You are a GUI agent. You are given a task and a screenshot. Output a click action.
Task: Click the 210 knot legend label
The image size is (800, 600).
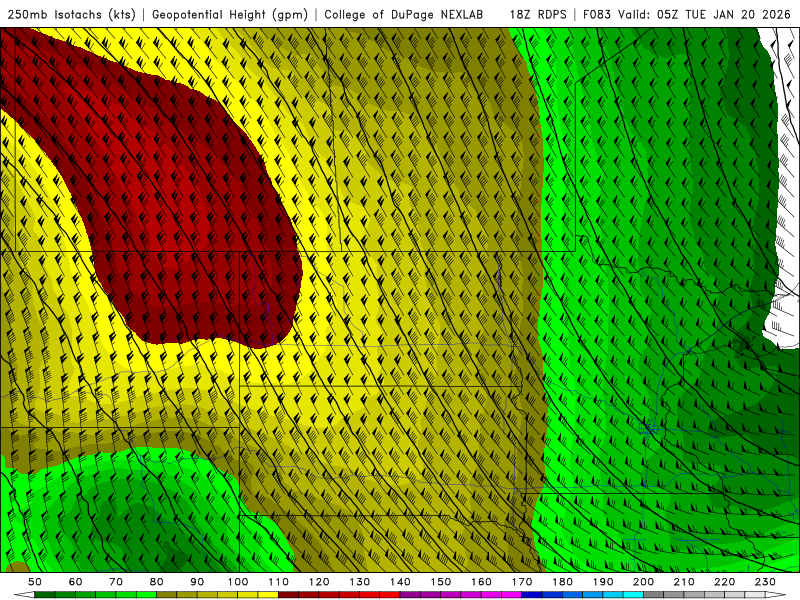tap(684, 582)
